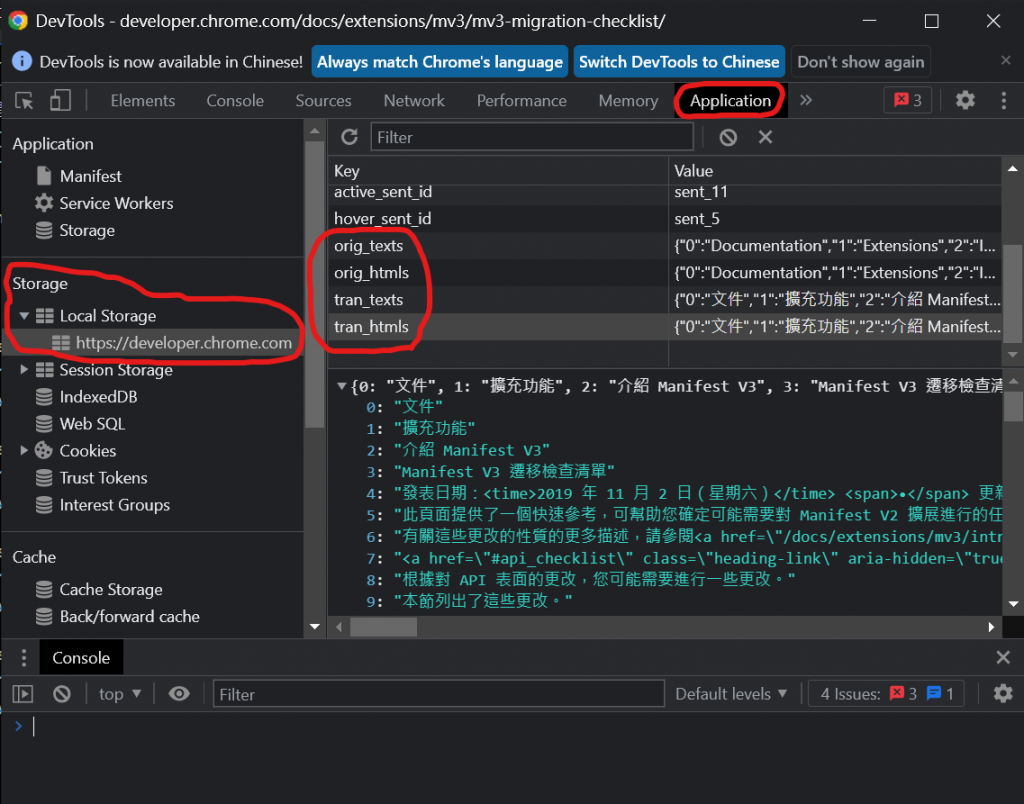Create a live expression eye icon
The image size is (1024, 804).
179,694
